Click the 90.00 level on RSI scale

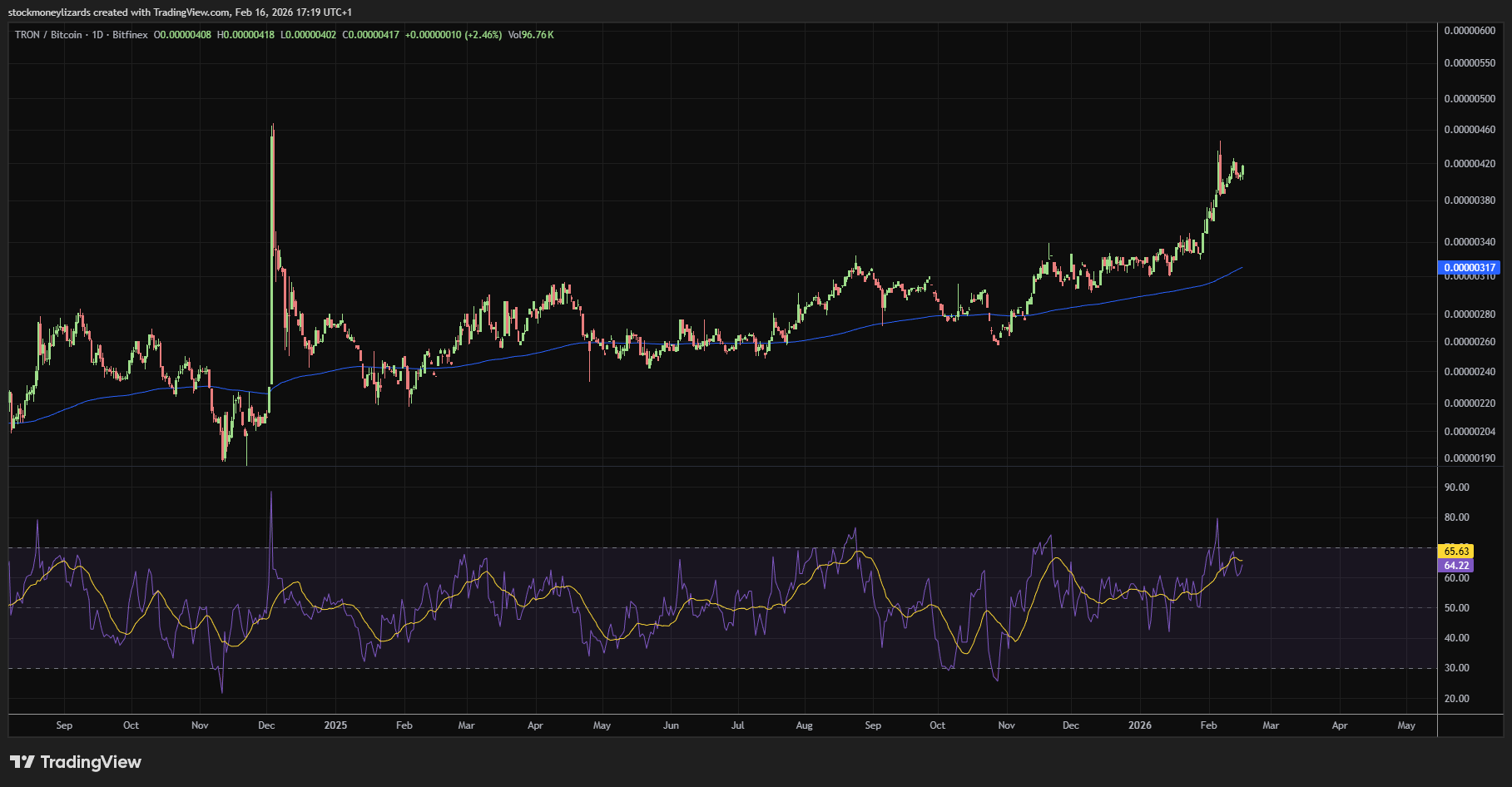point(1456,488)
